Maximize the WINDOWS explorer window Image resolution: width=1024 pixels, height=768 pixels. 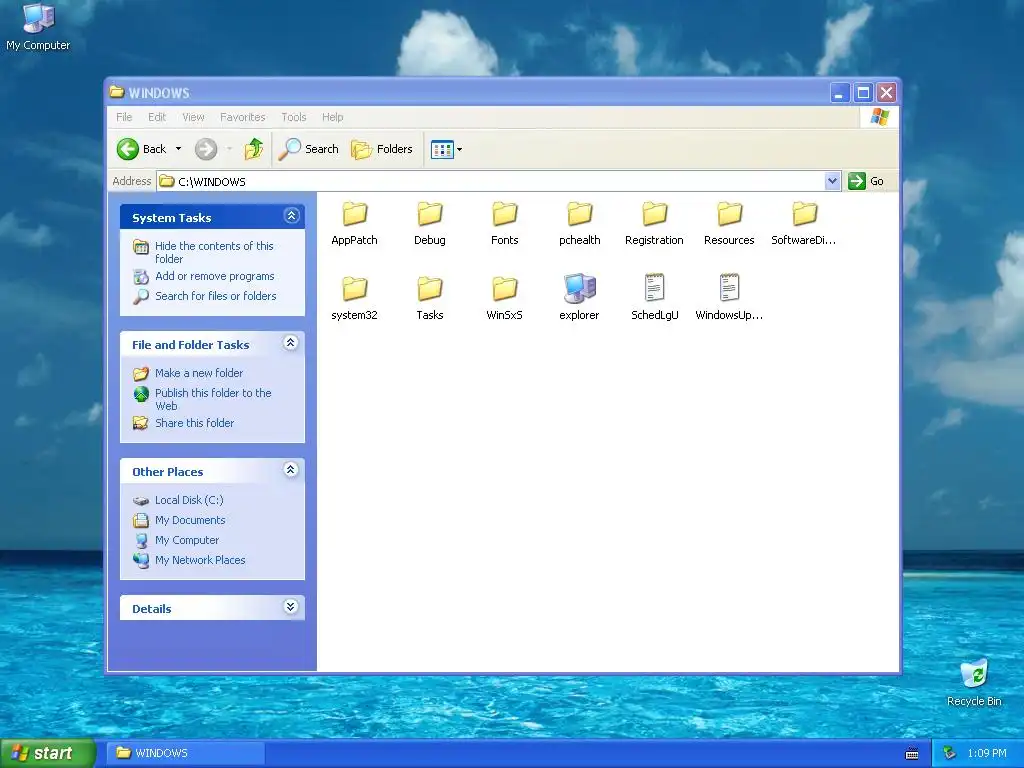[x=863, y=93]
